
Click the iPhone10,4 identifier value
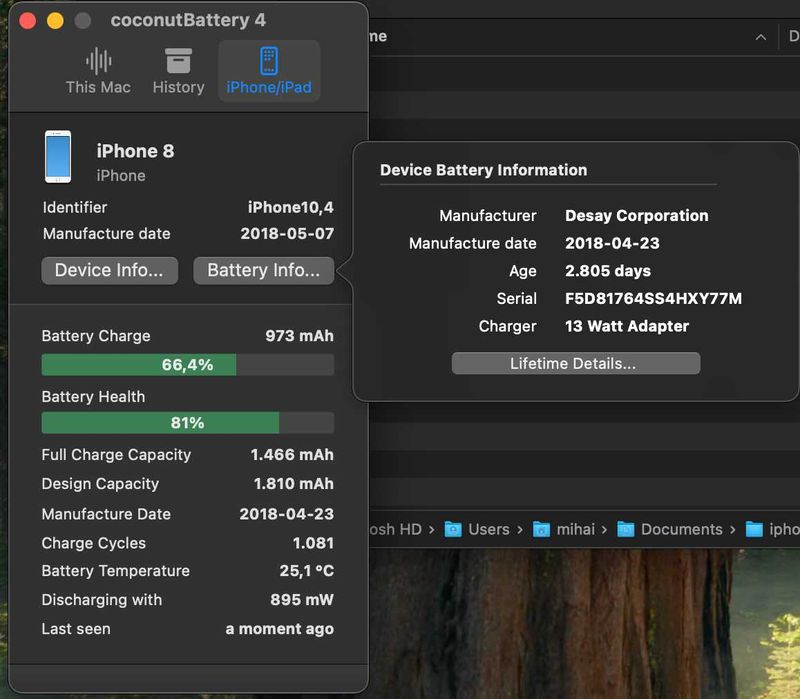click(x=290, y=208)
